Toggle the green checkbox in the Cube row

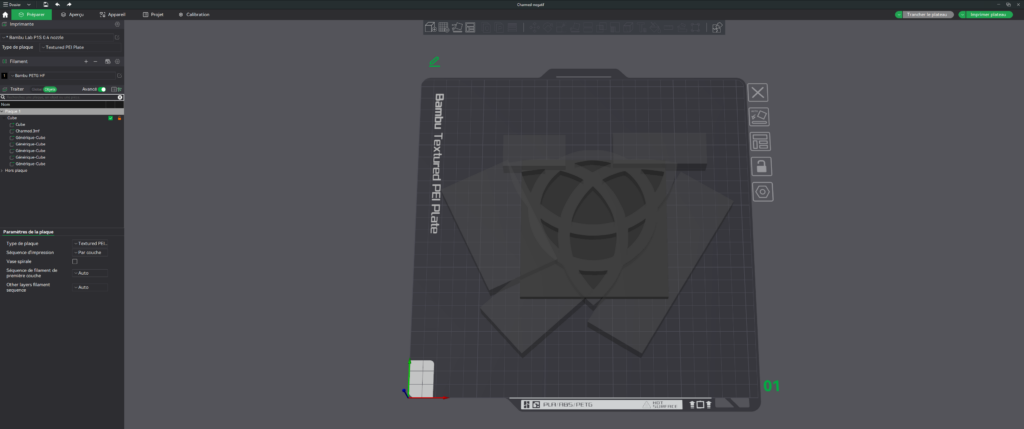tap(110, 118)
